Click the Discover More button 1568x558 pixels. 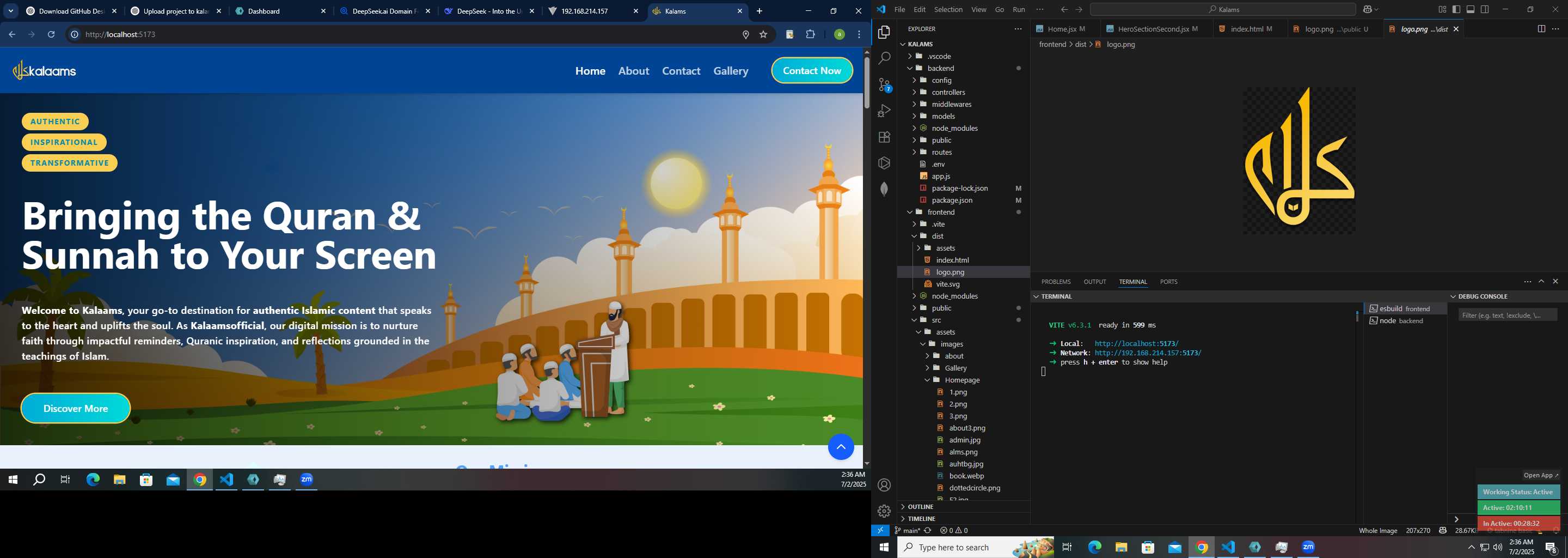(76, 408)
